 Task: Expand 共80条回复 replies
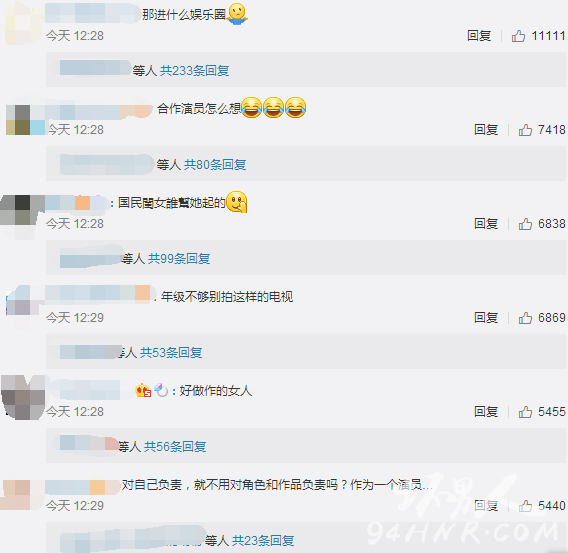click(x=215, y=164)
